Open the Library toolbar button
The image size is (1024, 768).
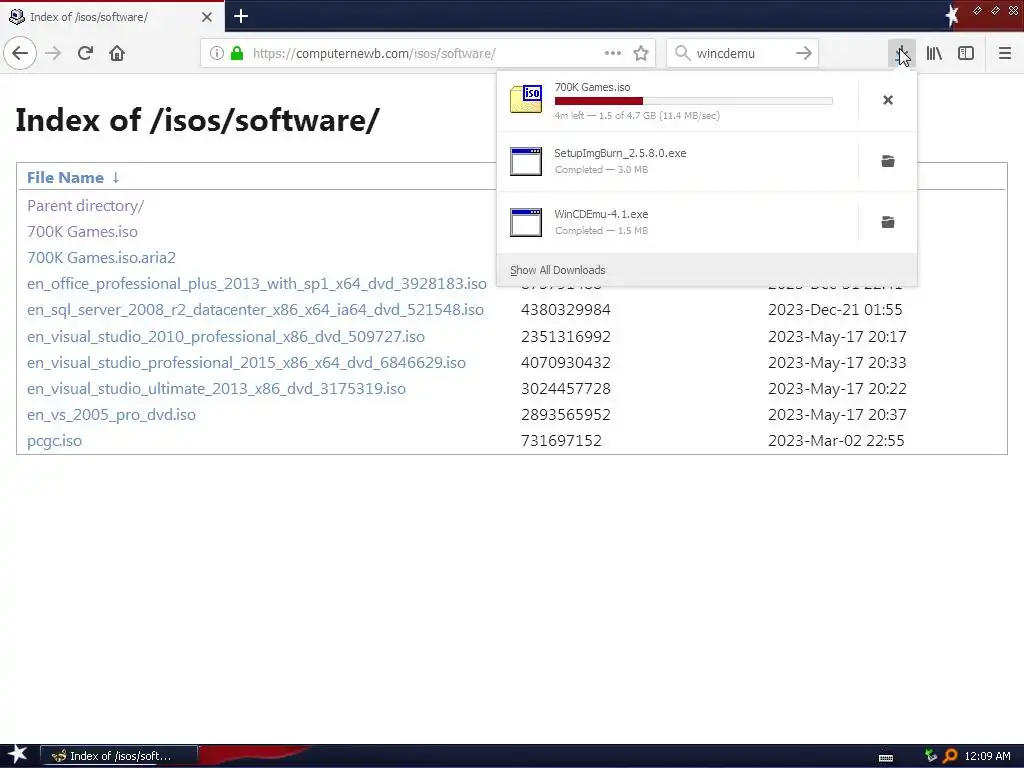click(934, 53)
